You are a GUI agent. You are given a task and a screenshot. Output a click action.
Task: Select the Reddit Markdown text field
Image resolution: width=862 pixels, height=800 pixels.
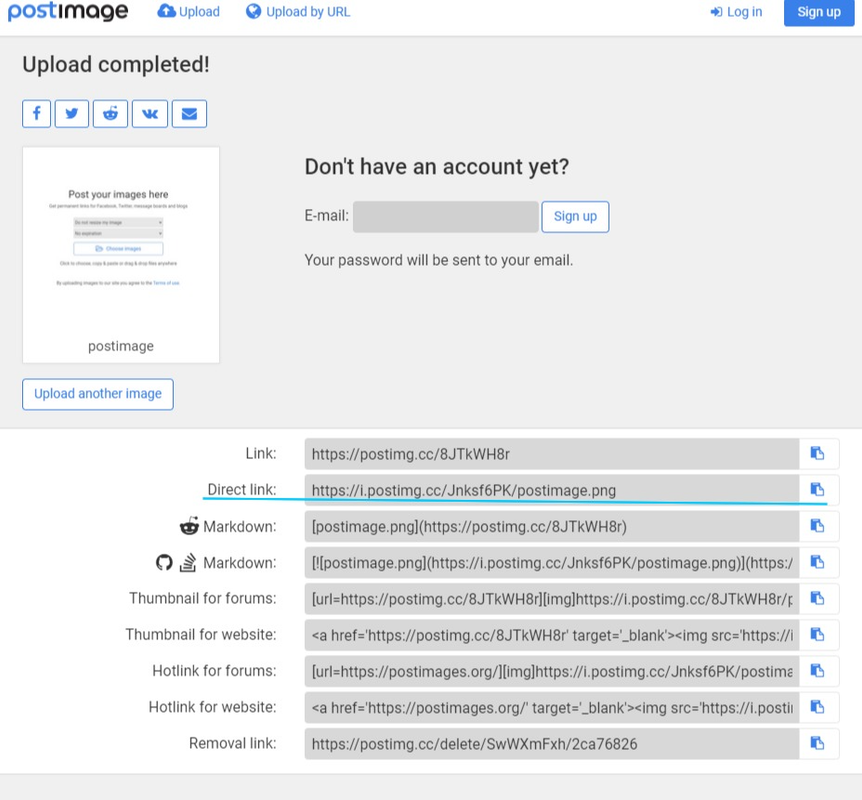tap(552, 526)
